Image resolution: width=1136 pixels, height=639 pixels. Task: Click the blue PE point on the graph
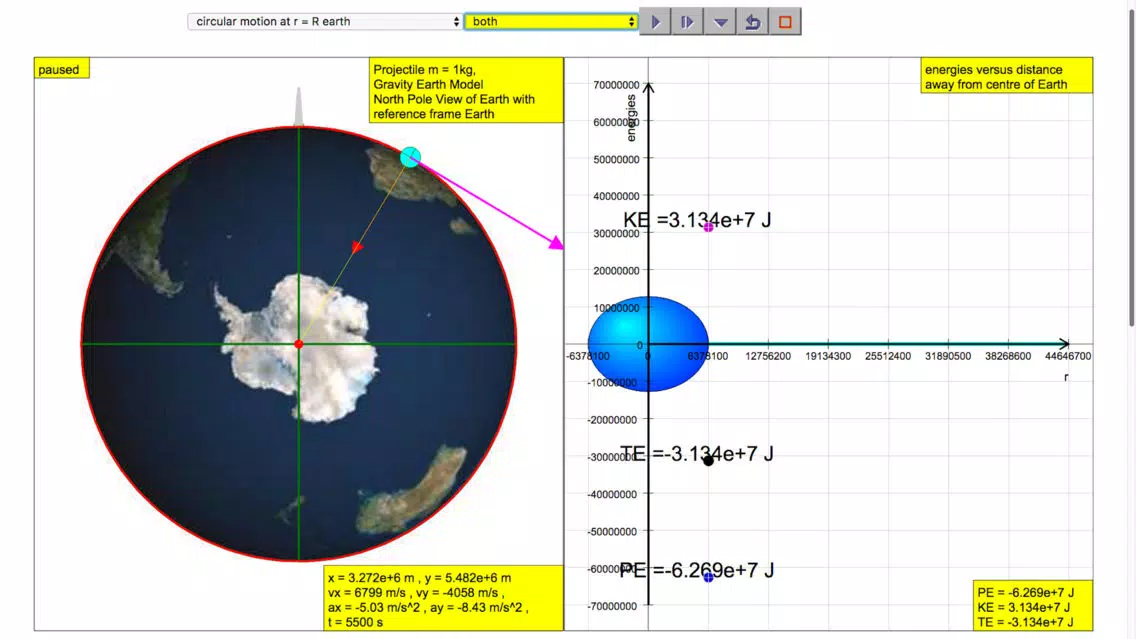point(709,577)
